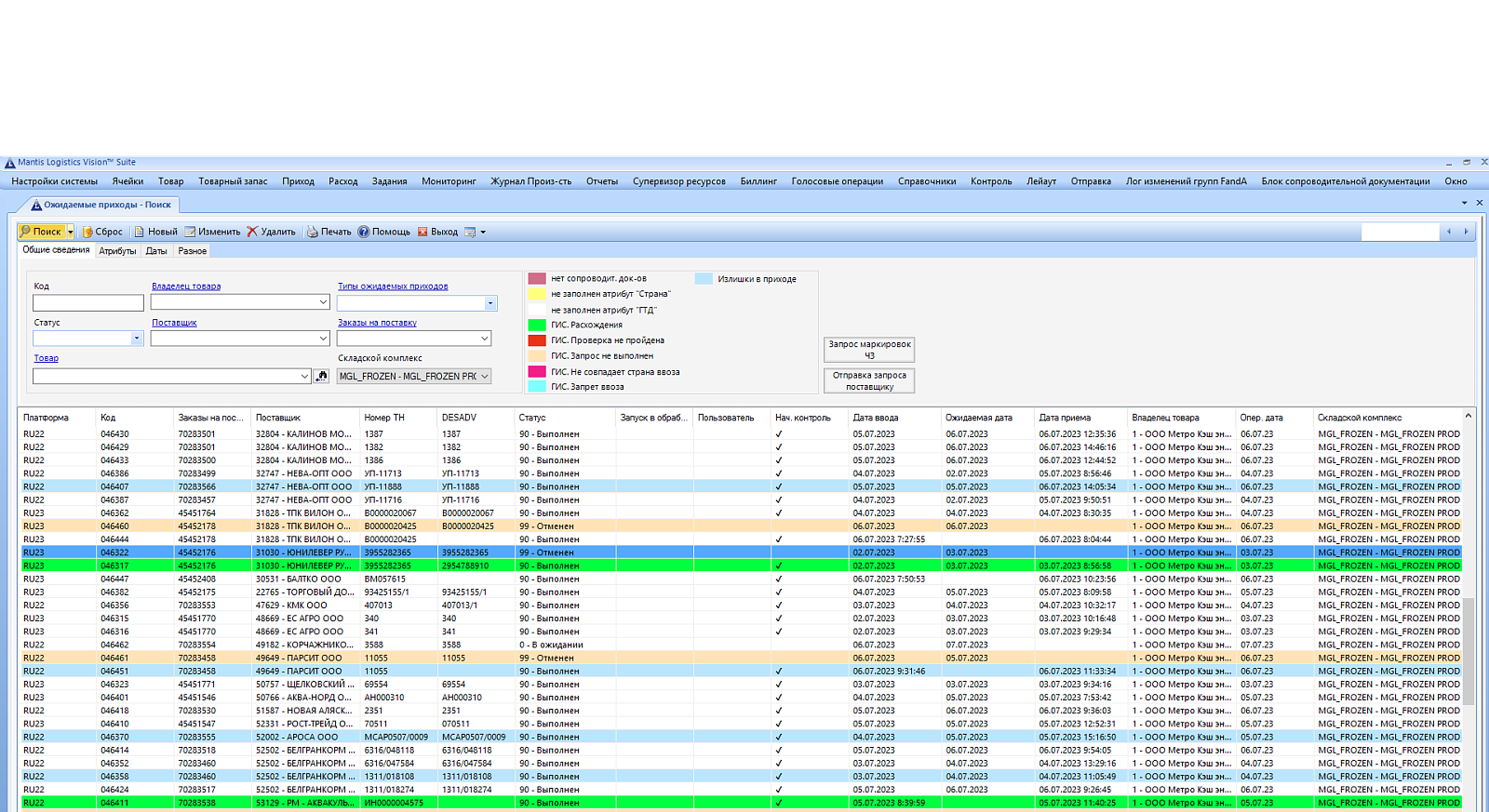Click the Товар link label
1489x812 pixels.
(47, 358)
